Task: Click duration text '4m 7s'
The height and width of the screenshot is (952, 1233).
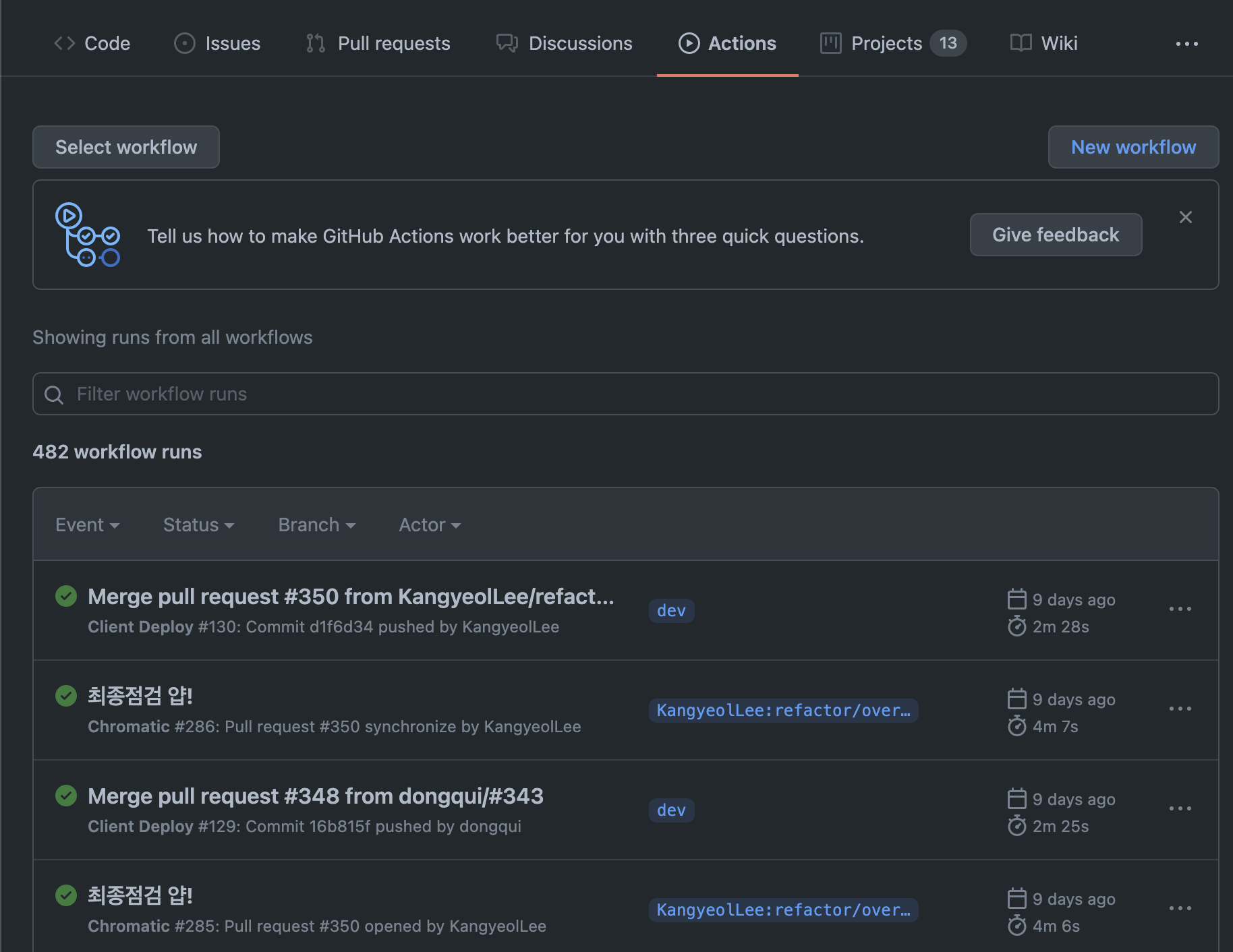Action: click(x=1056, y=727)
